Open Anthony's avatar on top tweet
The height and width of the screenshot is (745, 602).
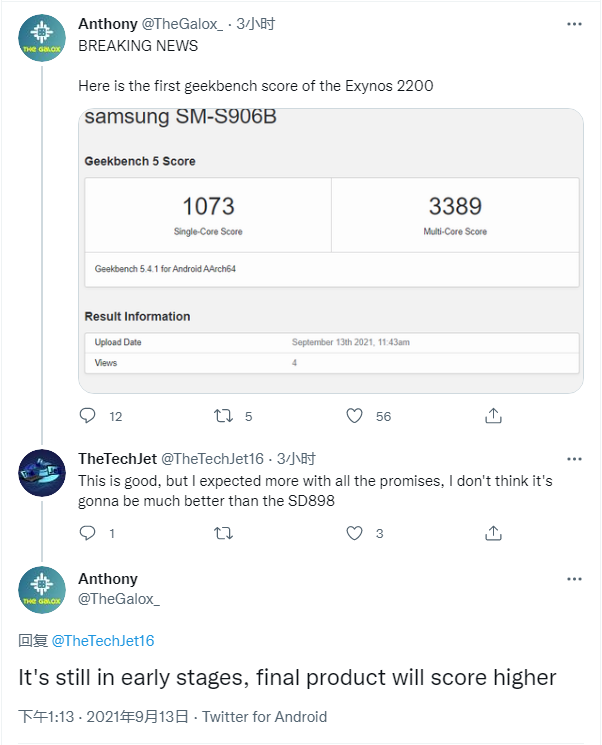click(42, 38)
